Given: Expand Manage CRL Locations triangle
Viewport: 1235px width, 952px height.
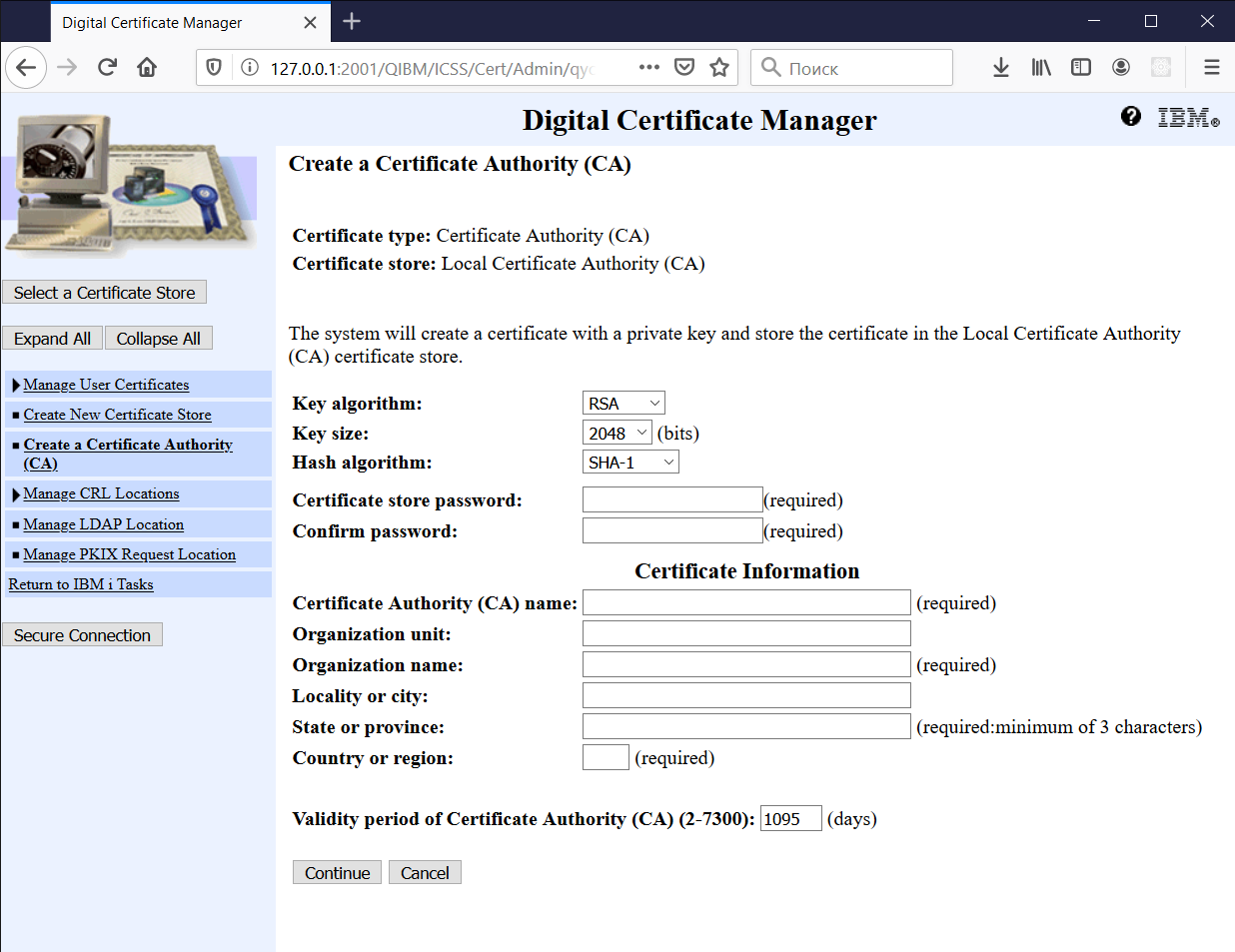Looking at the screenshot, I should point(16,494).
